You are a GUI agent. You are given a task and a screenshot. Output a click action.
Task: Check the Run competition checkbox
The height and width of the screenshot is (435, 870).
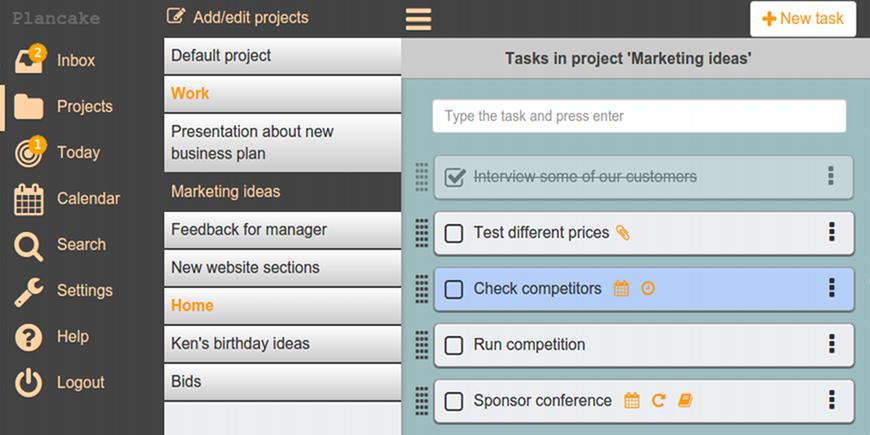pos(454,345)
